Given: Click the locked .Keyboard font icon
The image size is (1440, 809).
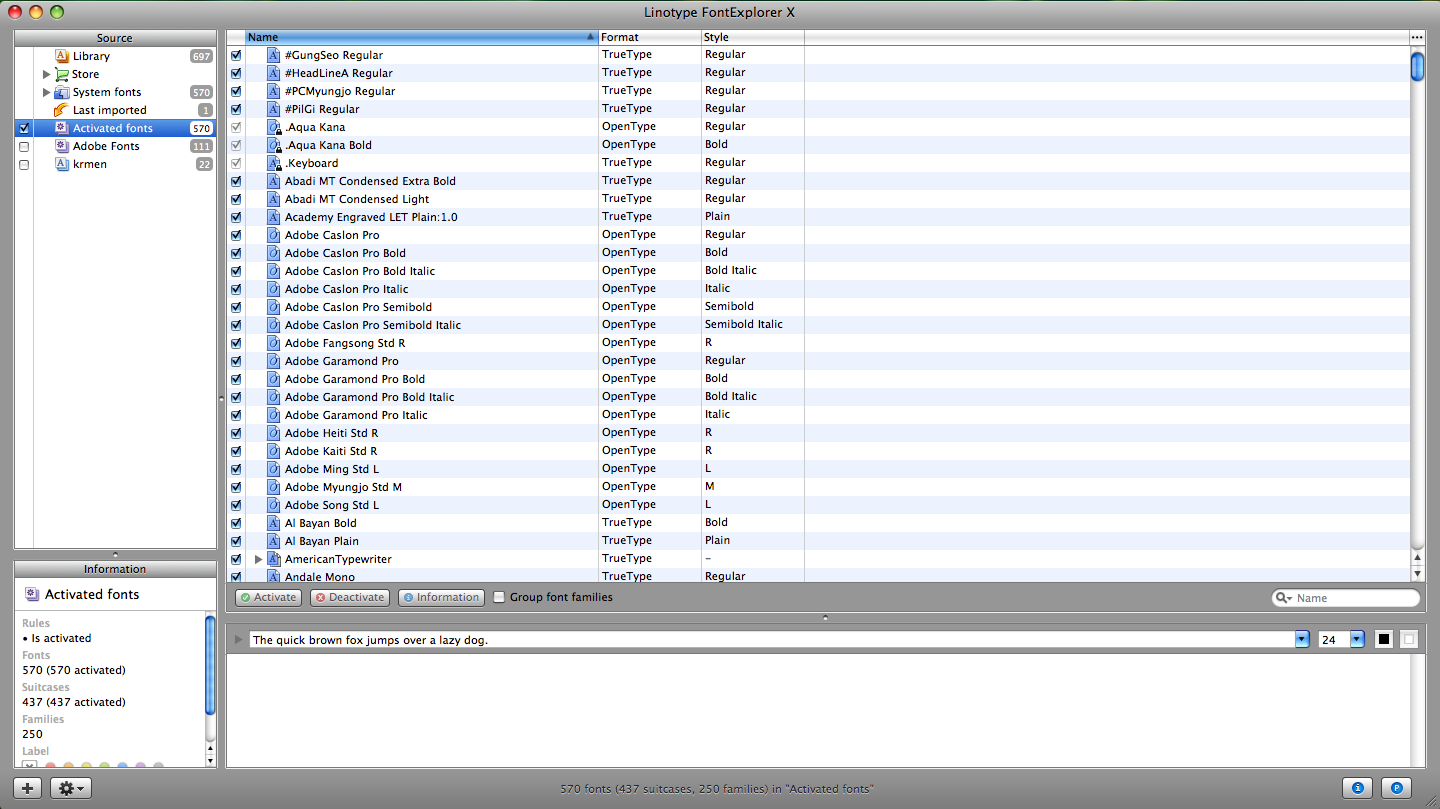Looking at the screenshot, I should 274,163.
